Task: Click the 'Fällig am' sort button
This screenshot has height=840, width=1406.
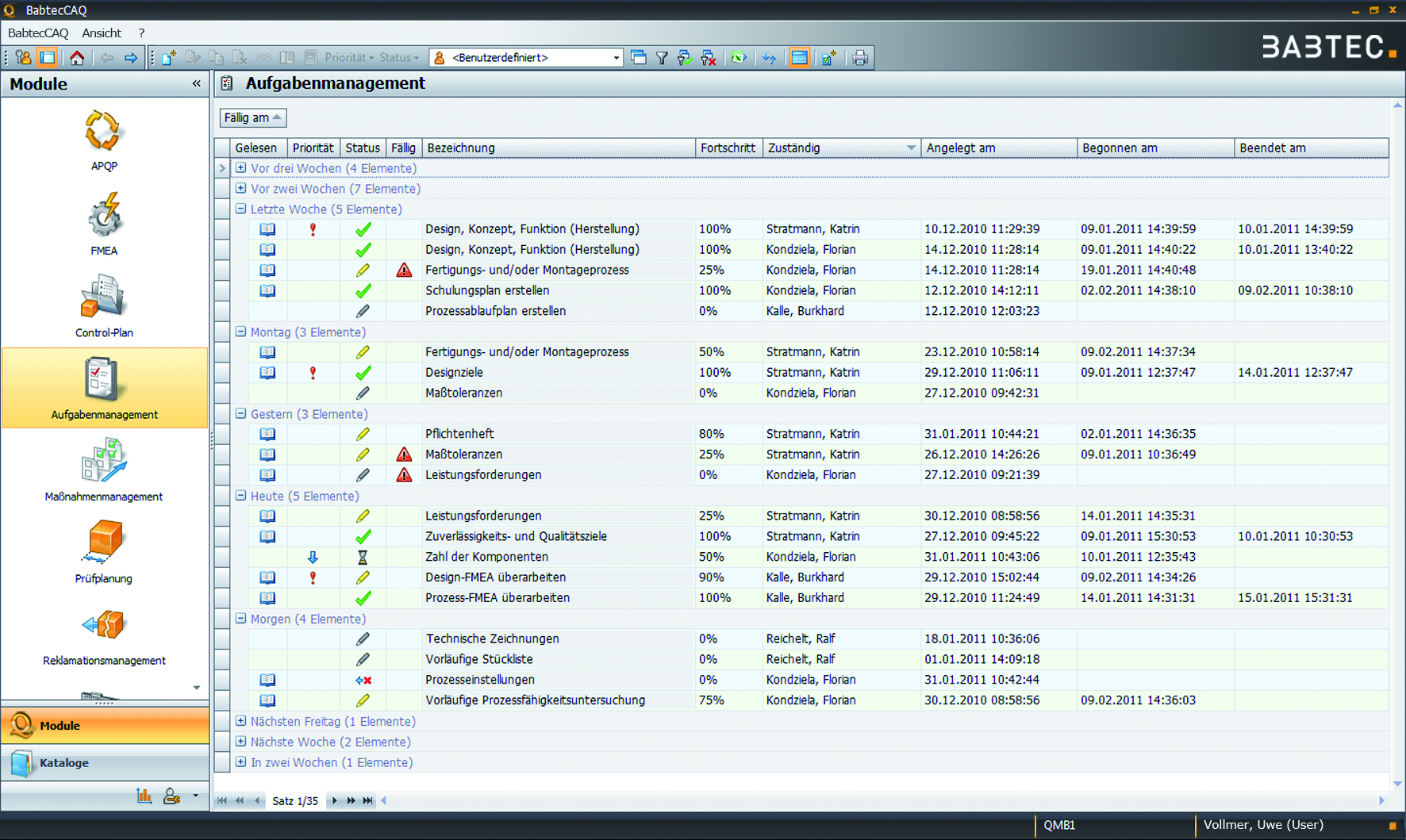Action: point(252,117)
